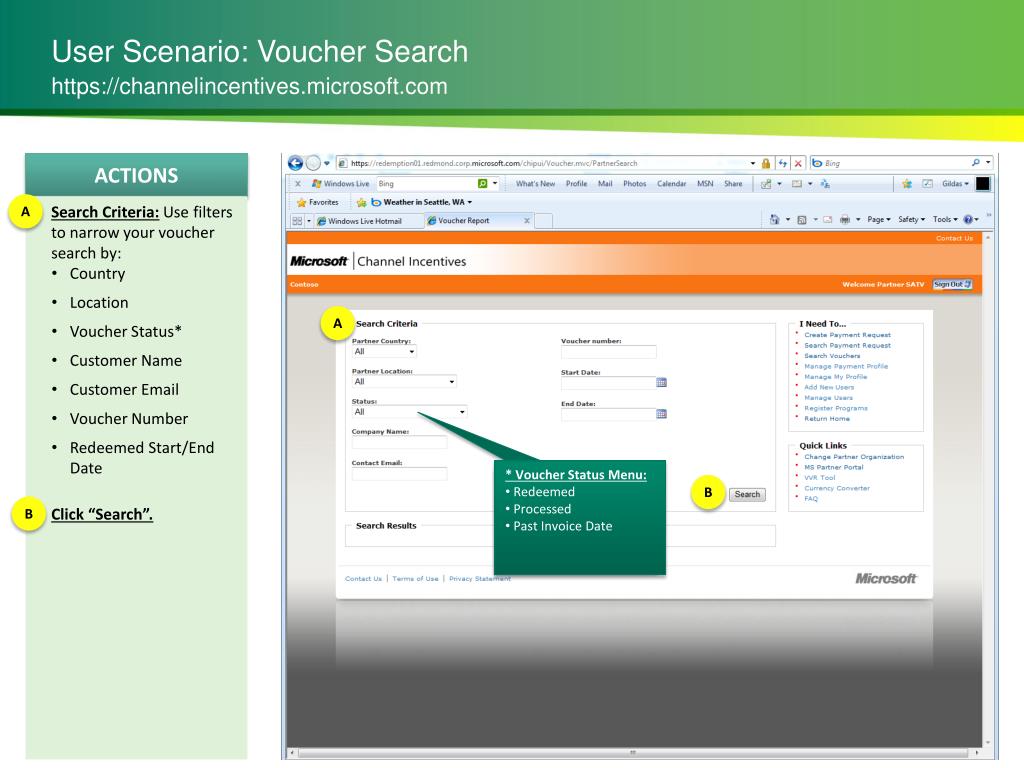Screen dimensions: 1024x768
Task: Click the Print icon in command bar
Action: point(845,219)
